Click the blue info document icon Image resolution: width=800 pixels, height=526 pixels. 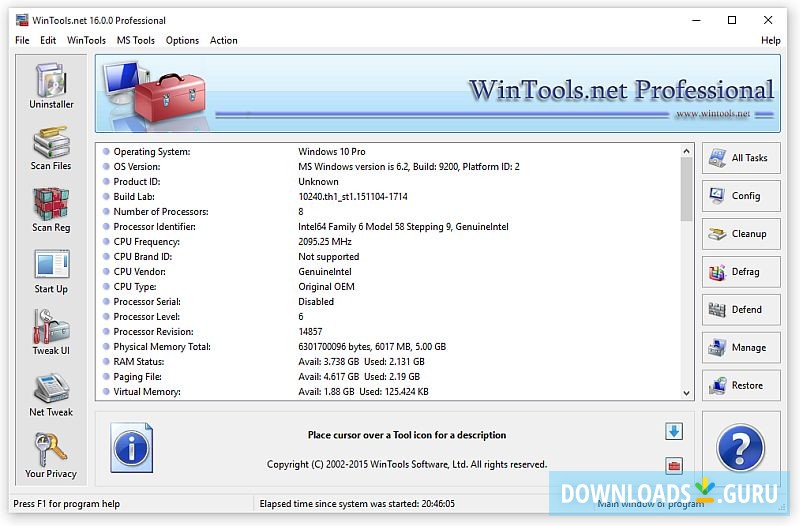(132, 447)
